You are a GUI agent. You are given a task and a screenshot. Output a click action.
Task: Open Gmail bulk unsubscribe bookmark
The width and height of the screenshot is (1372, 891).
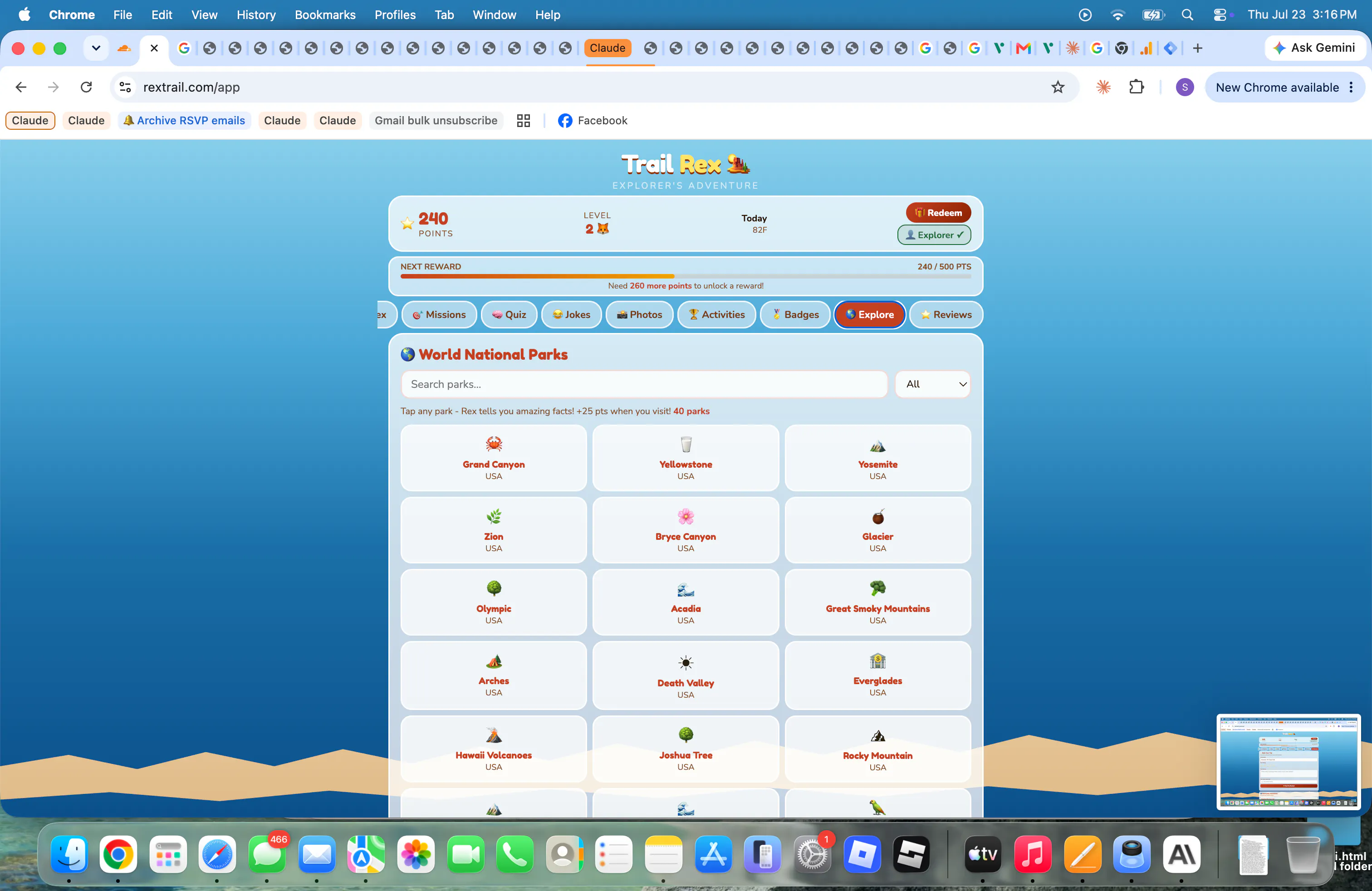tap(436, 121)
